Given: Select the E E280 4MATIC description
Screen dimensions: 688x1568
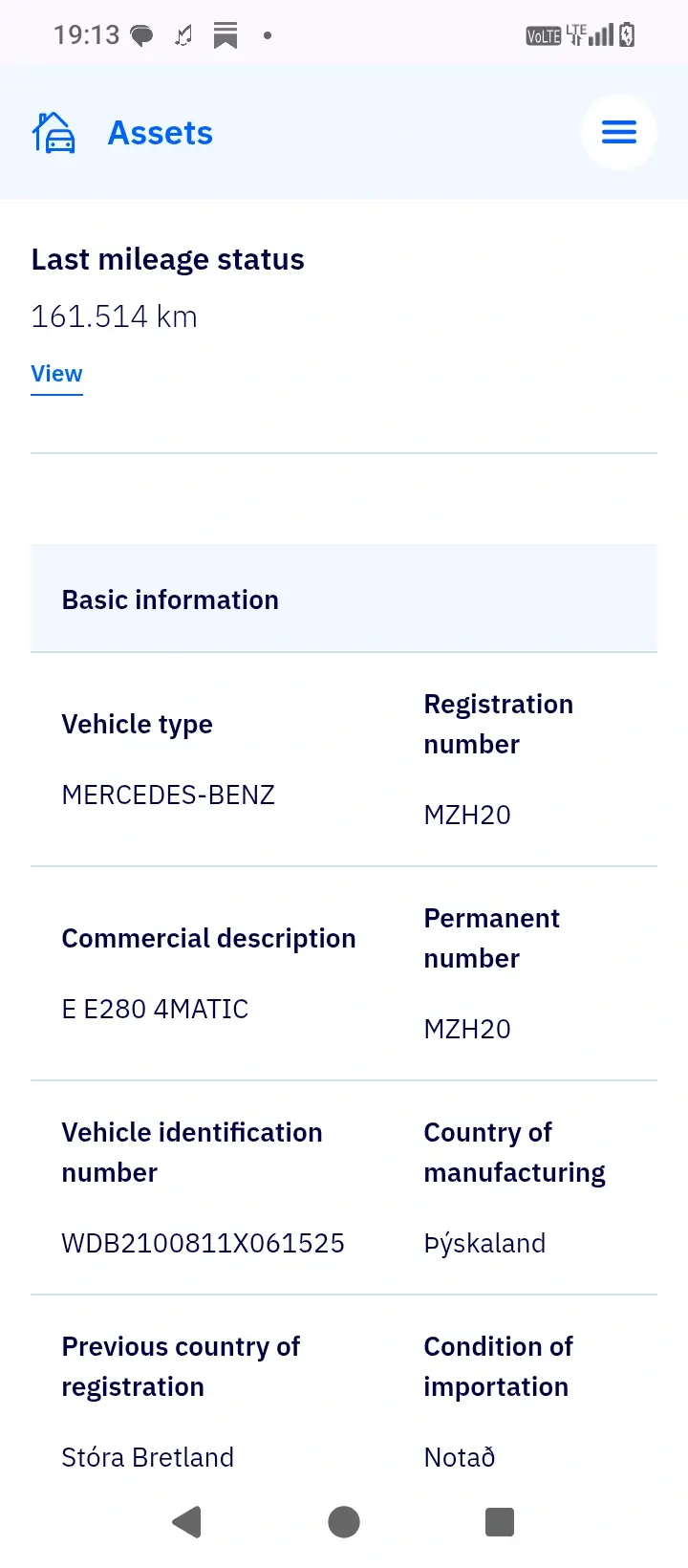Looking at the screenshot, I should pos(155,1009).
